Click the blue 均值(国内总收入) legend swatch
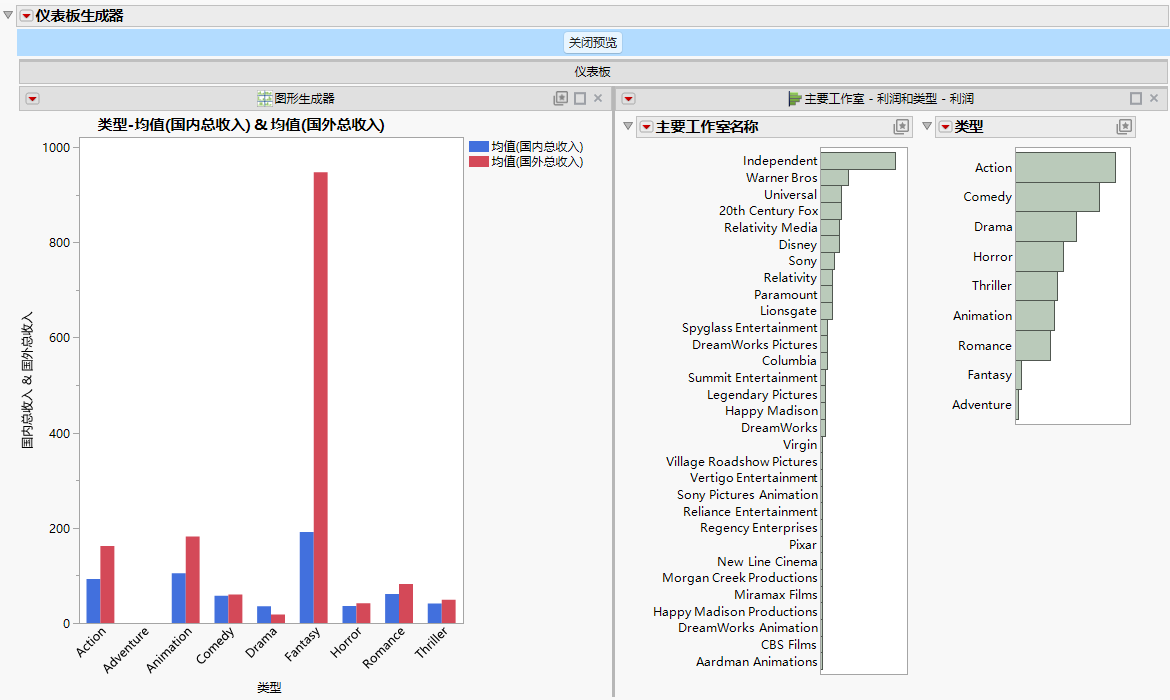This screenshot has height=700, width=1170. (x=478, y=147)
